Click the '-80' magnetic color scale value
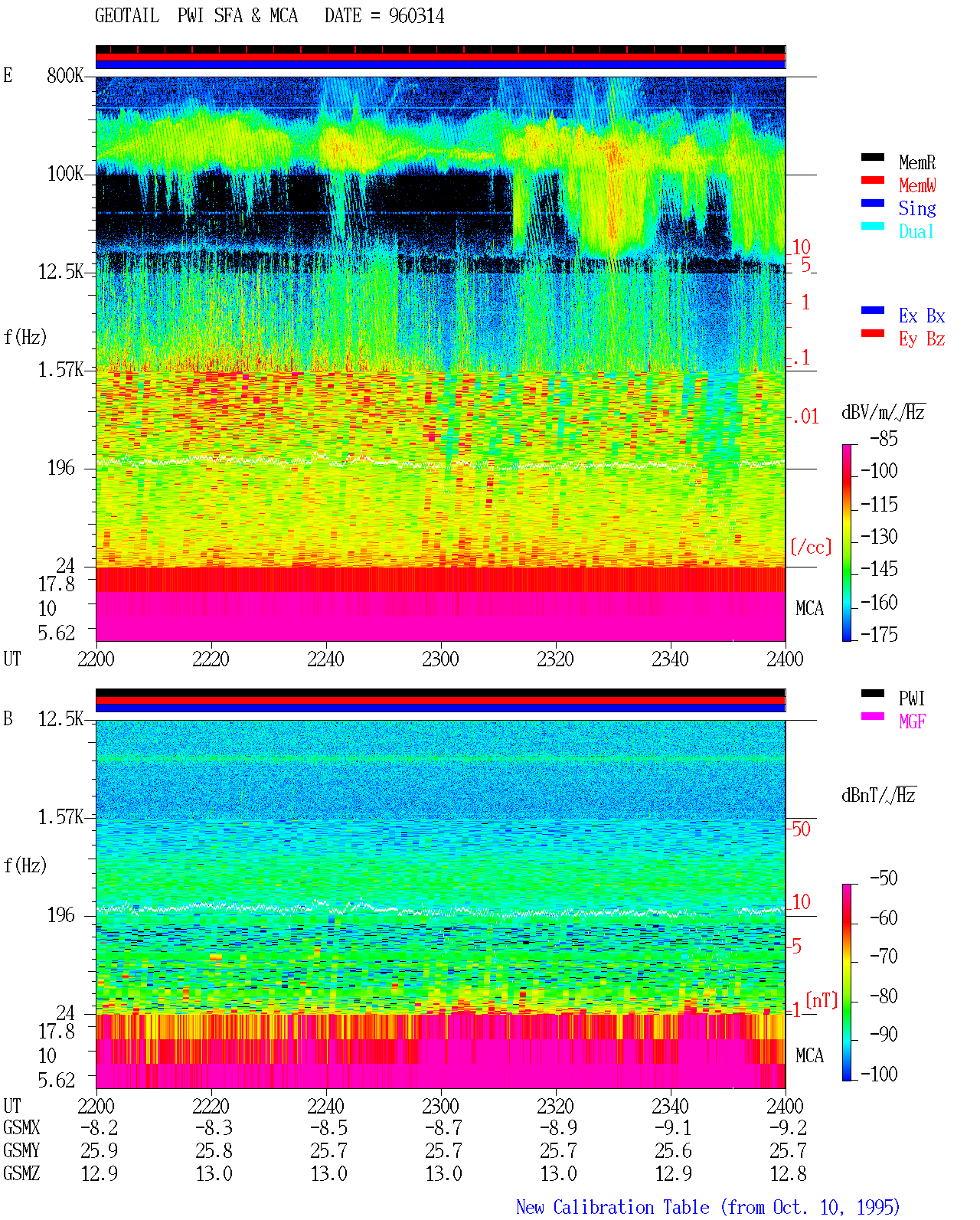980x1220 pixels. 884,996
